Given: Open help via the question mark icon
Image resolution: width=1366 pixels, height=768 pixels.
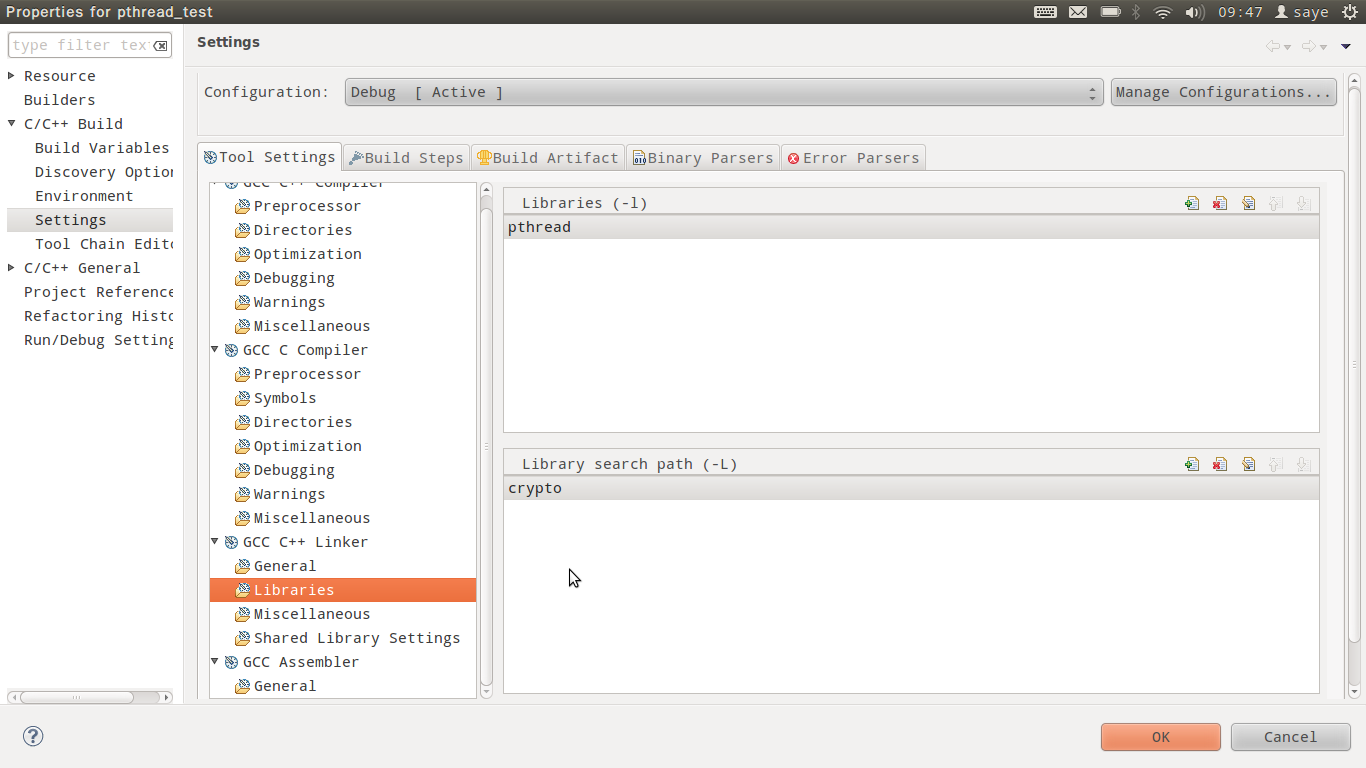Looking at the screenshot, I should [33, 737].
